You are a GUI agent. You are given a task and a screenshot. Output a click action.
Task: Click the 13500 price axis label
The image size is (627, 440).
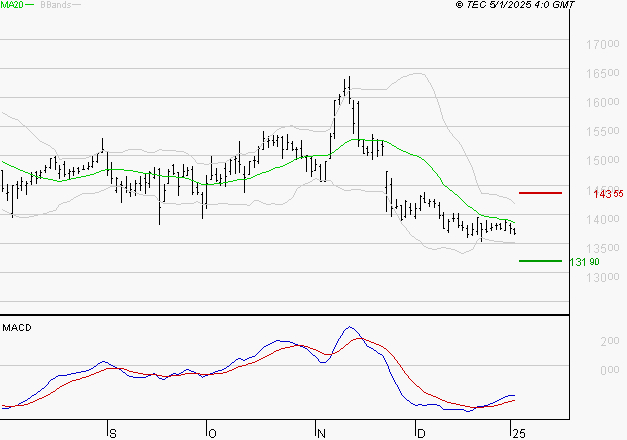[x=603, y=248]
